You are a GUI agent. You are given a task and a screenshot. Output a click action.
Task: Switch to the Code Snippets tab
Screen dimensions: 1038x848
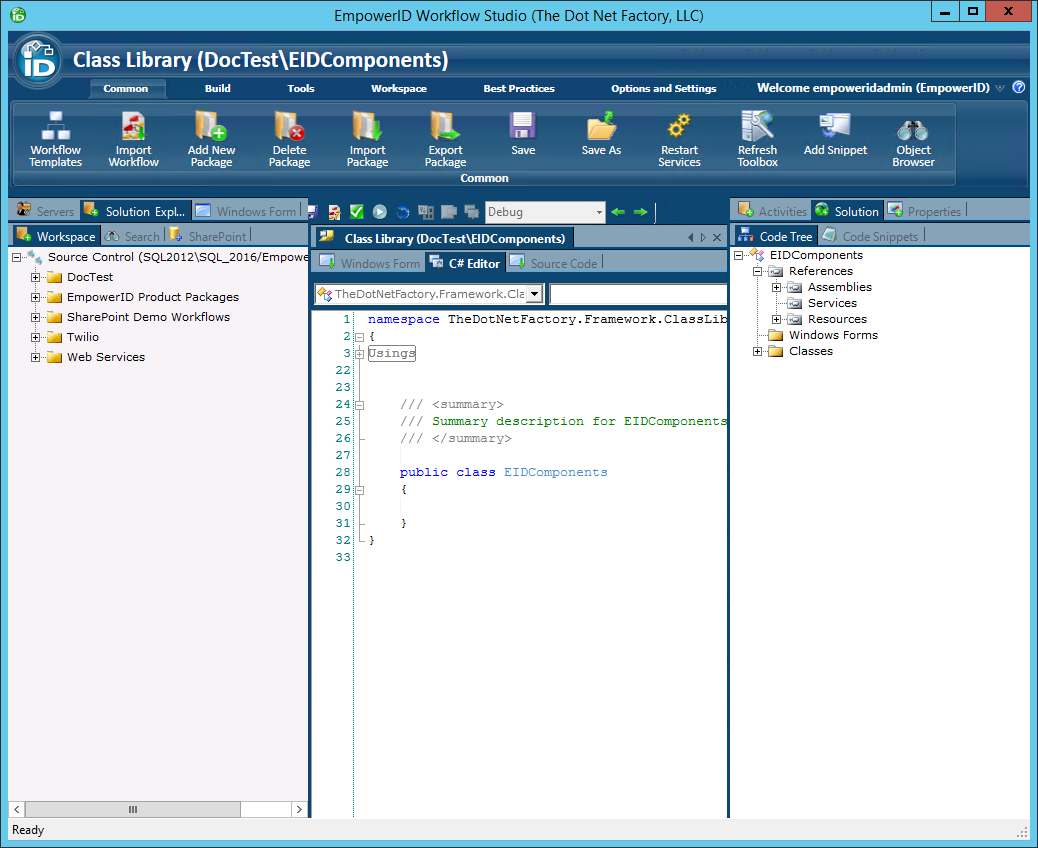[879, 237]
